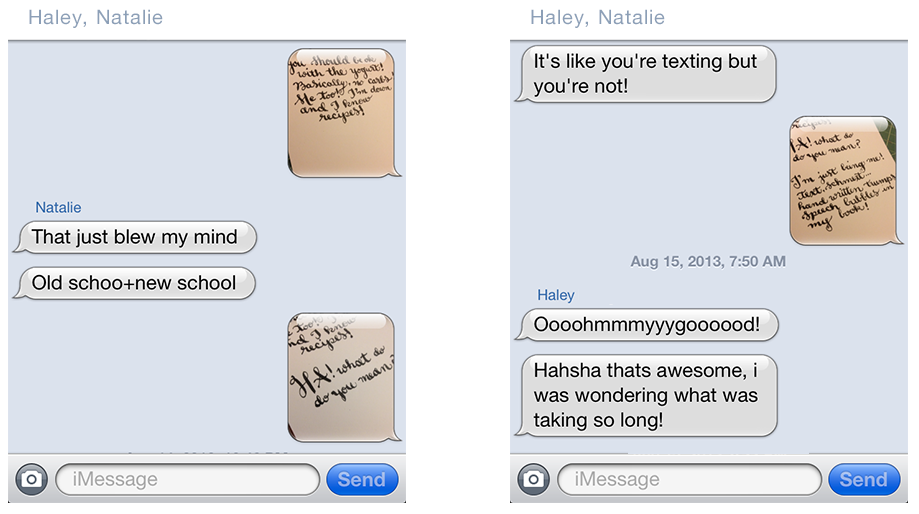The width and height of the screenshot is (919, 514).
Task: Open handwritten 'speech bubbles' photo in right chat
Action: [x=845, y=181]
